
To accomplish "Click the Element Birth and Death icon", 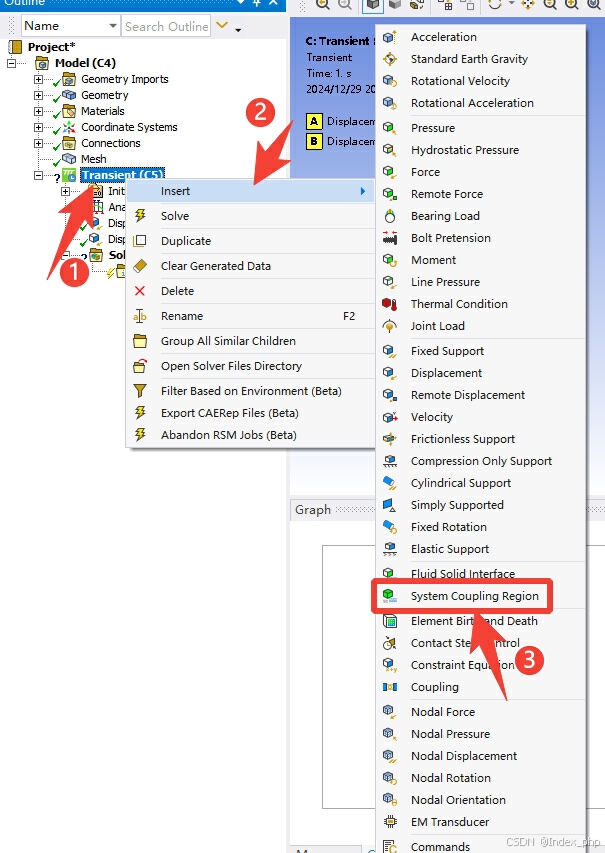I will (x=390, y=621).
